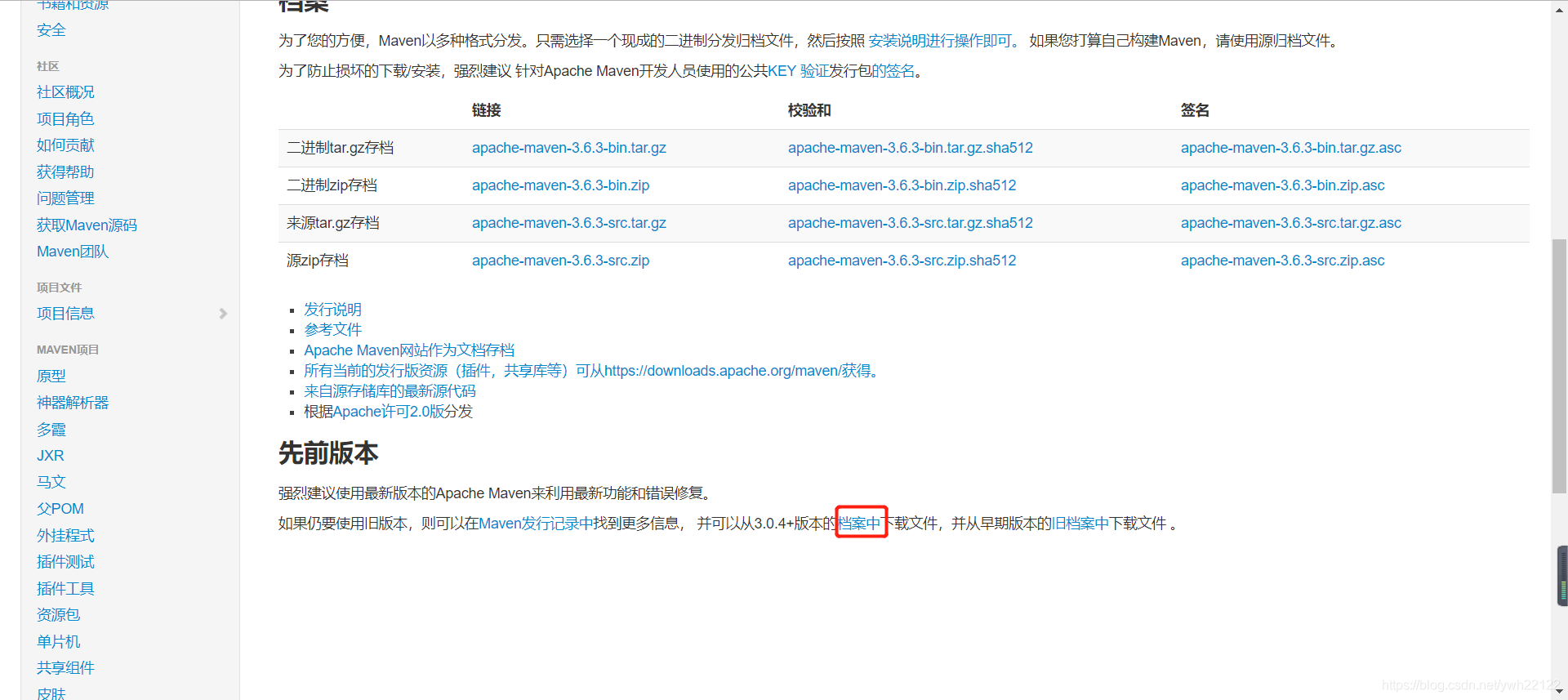
Task: Click the 链接 column header
Action: 486,110
